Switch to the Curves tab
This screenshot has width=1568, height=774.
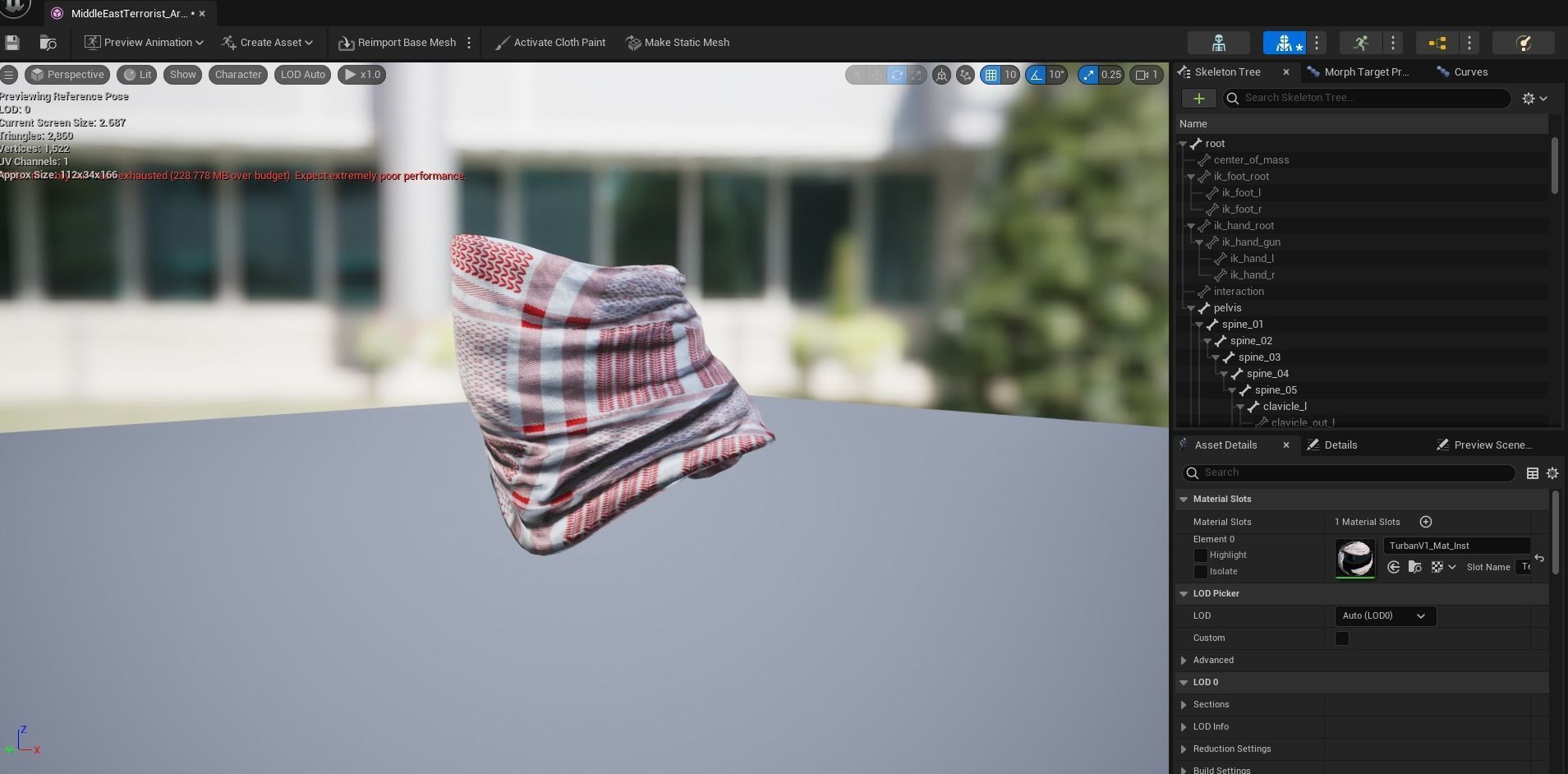(x=1462, y=72)
